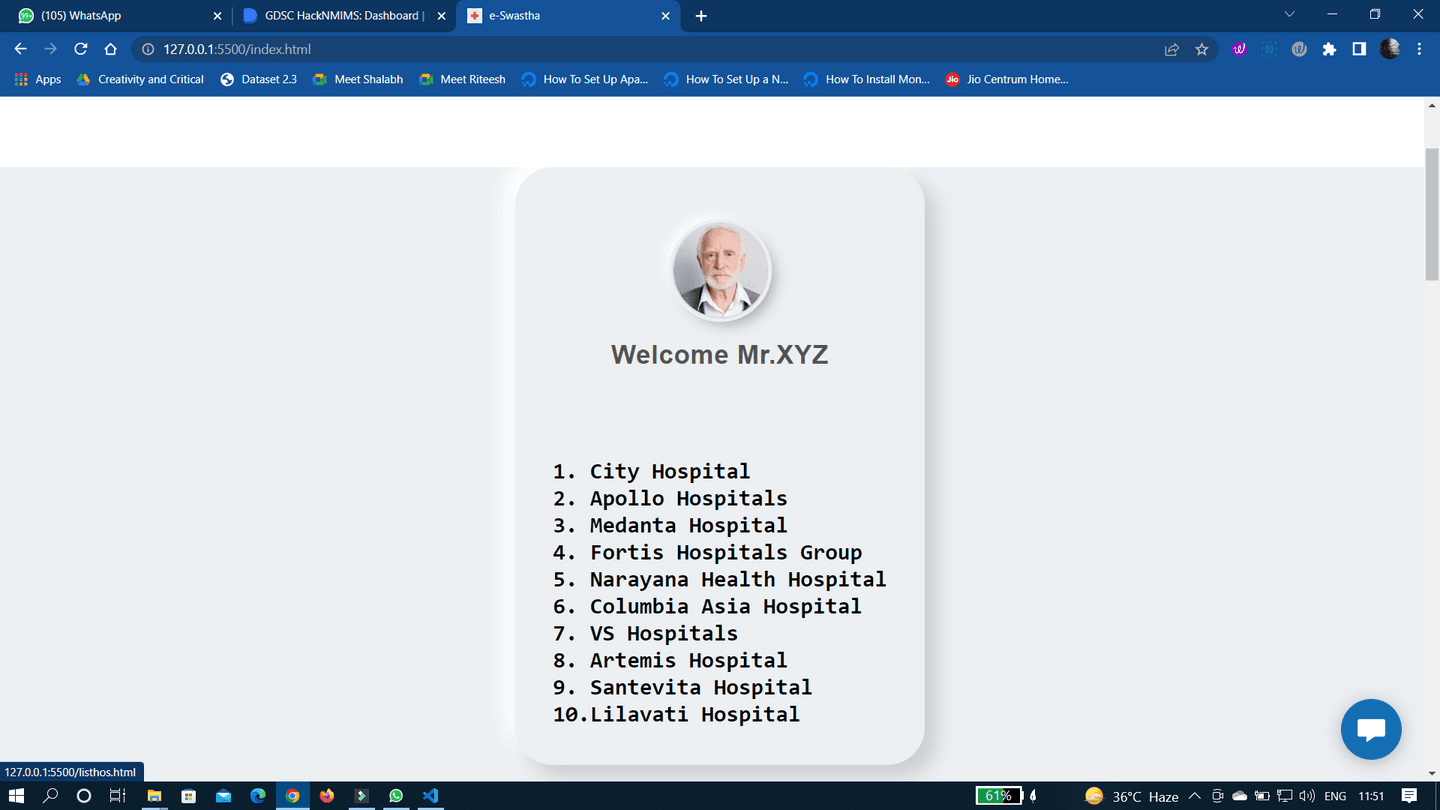The height and width of the screenshot is (810, 1440).
Task: Open Columbia Asia Hospital
Action: [726, 606]
